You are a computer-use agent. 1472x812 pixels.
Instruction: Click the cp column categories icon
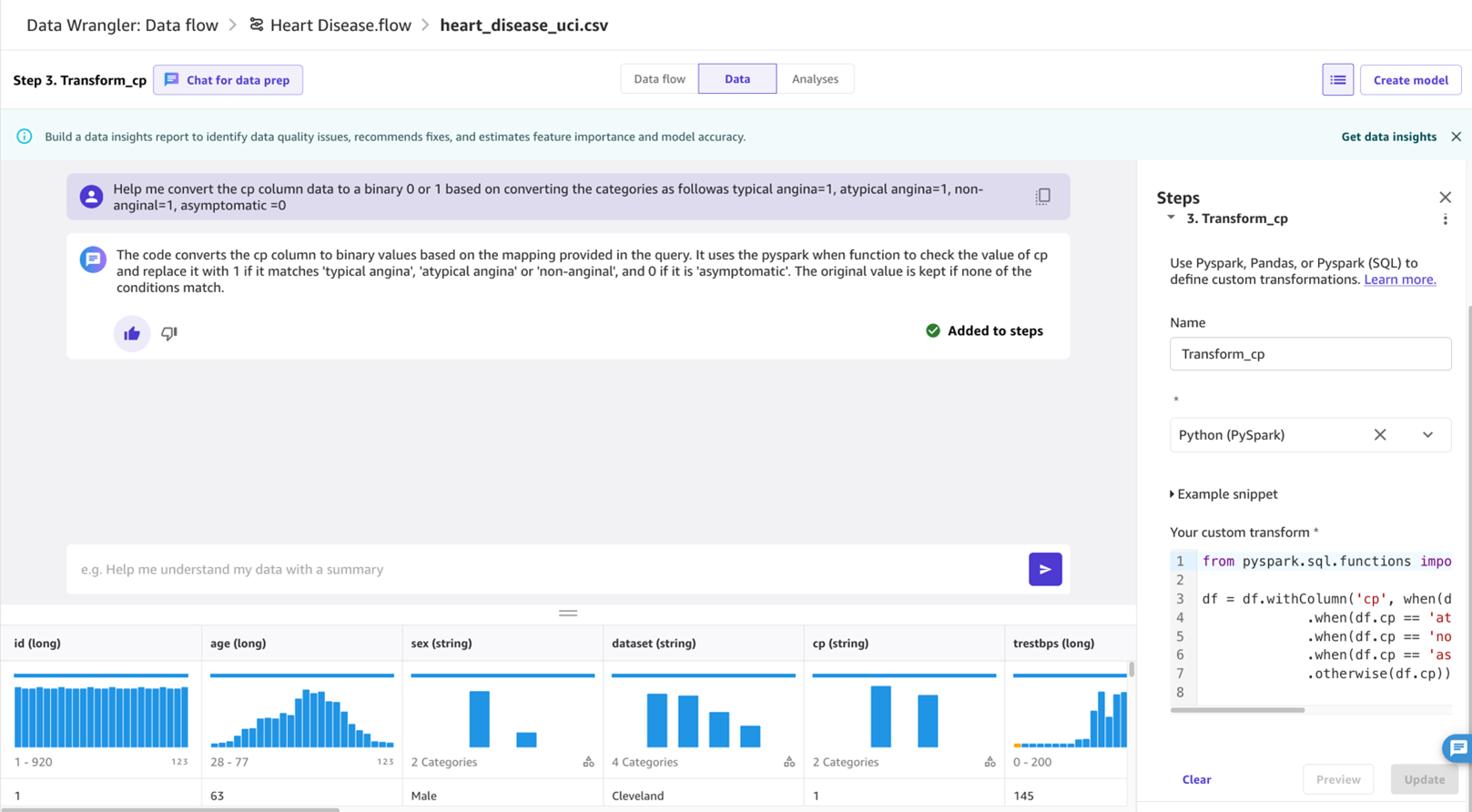coord(990,762)
